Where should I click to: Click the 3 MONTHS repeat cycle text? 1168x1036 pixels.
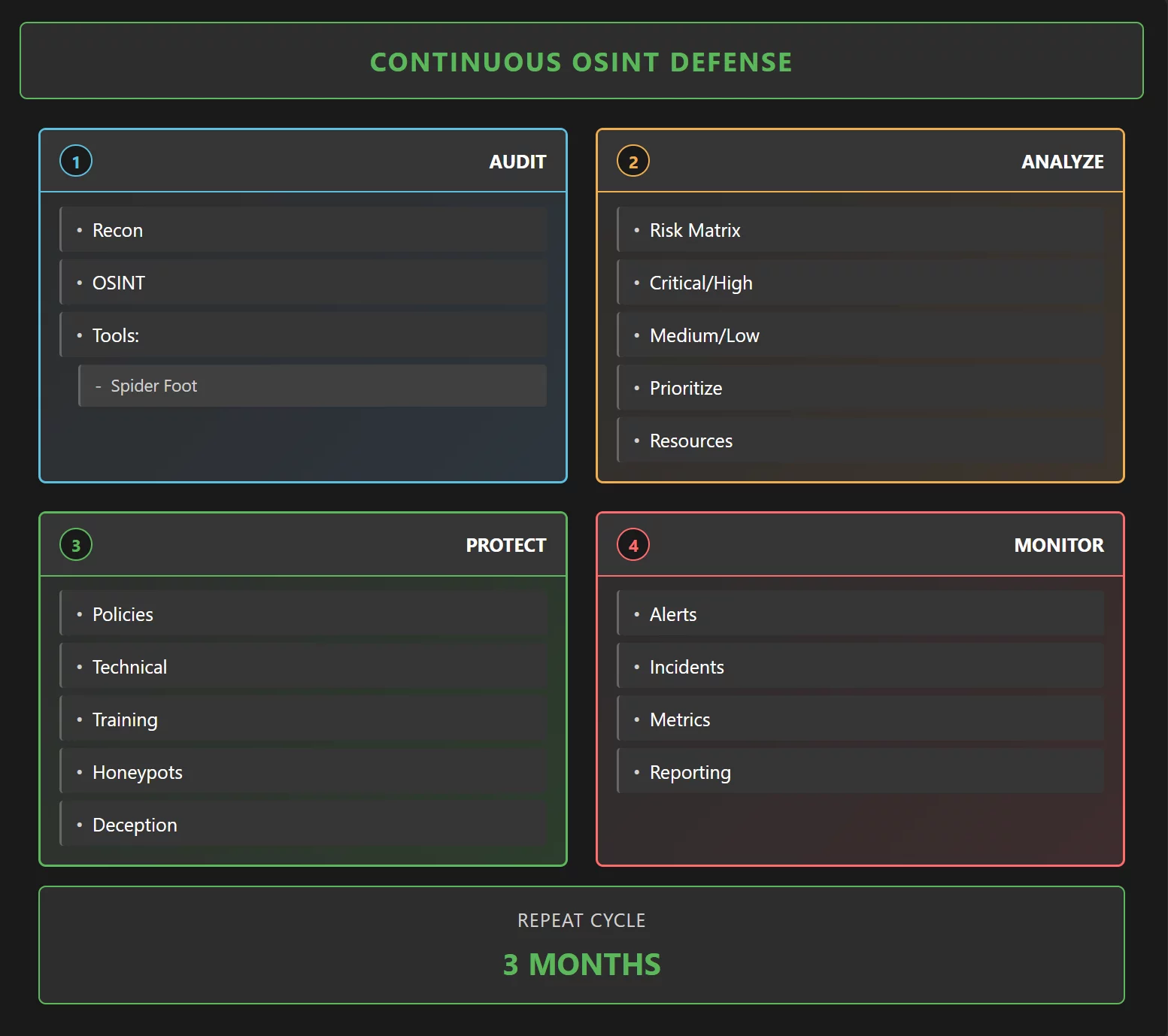(x=581, y=964)
